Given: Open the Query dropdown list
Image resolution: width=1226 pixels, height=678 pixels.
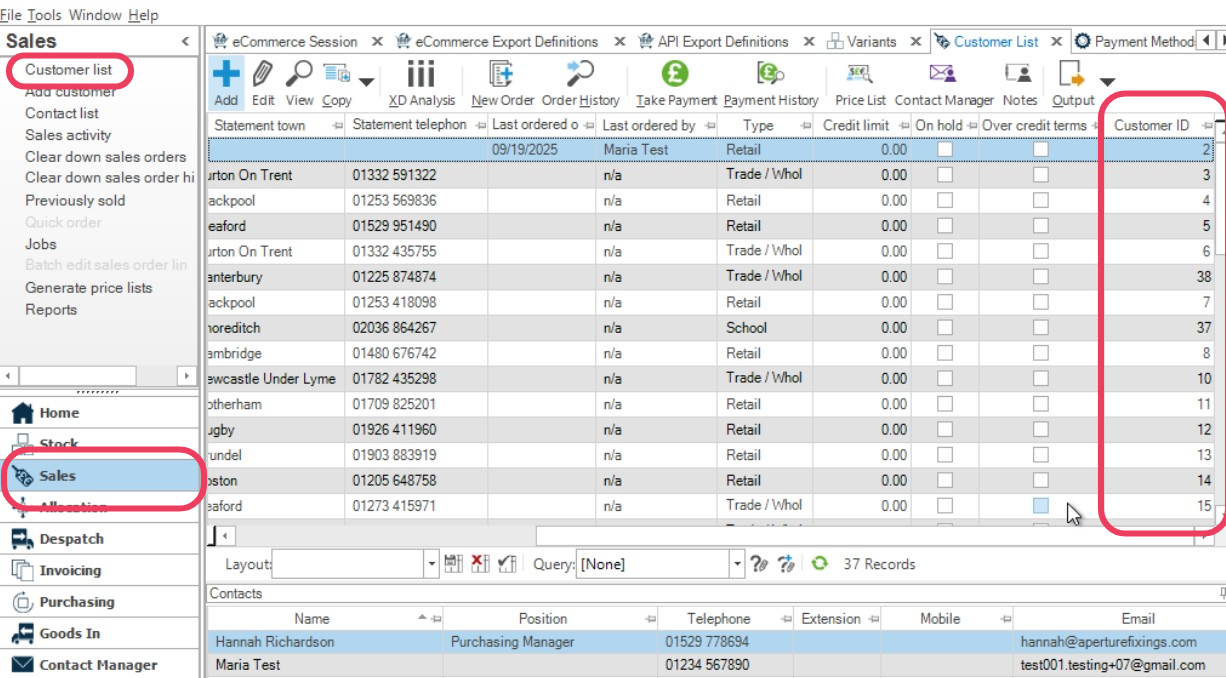Looking at the screenshot, I should (x=737, y=564).
